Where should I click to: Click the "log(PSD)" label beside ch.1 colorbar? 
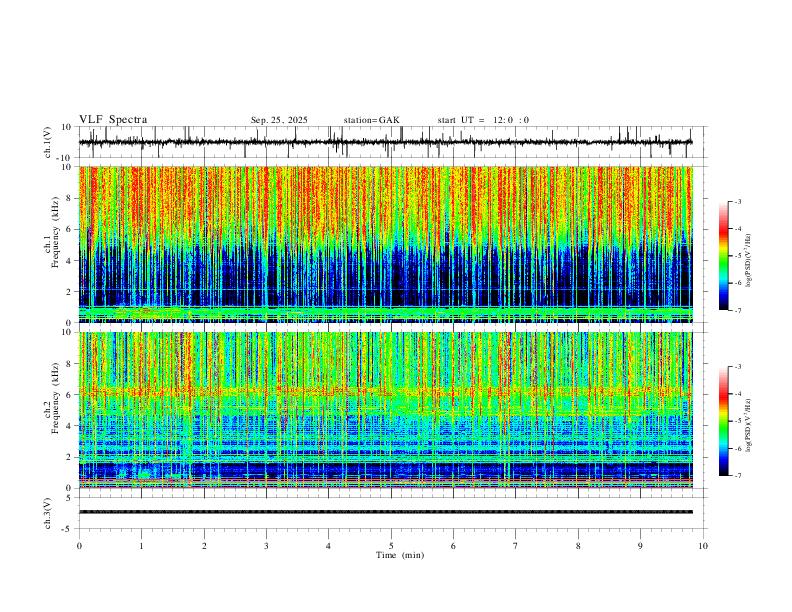point(748,261)
